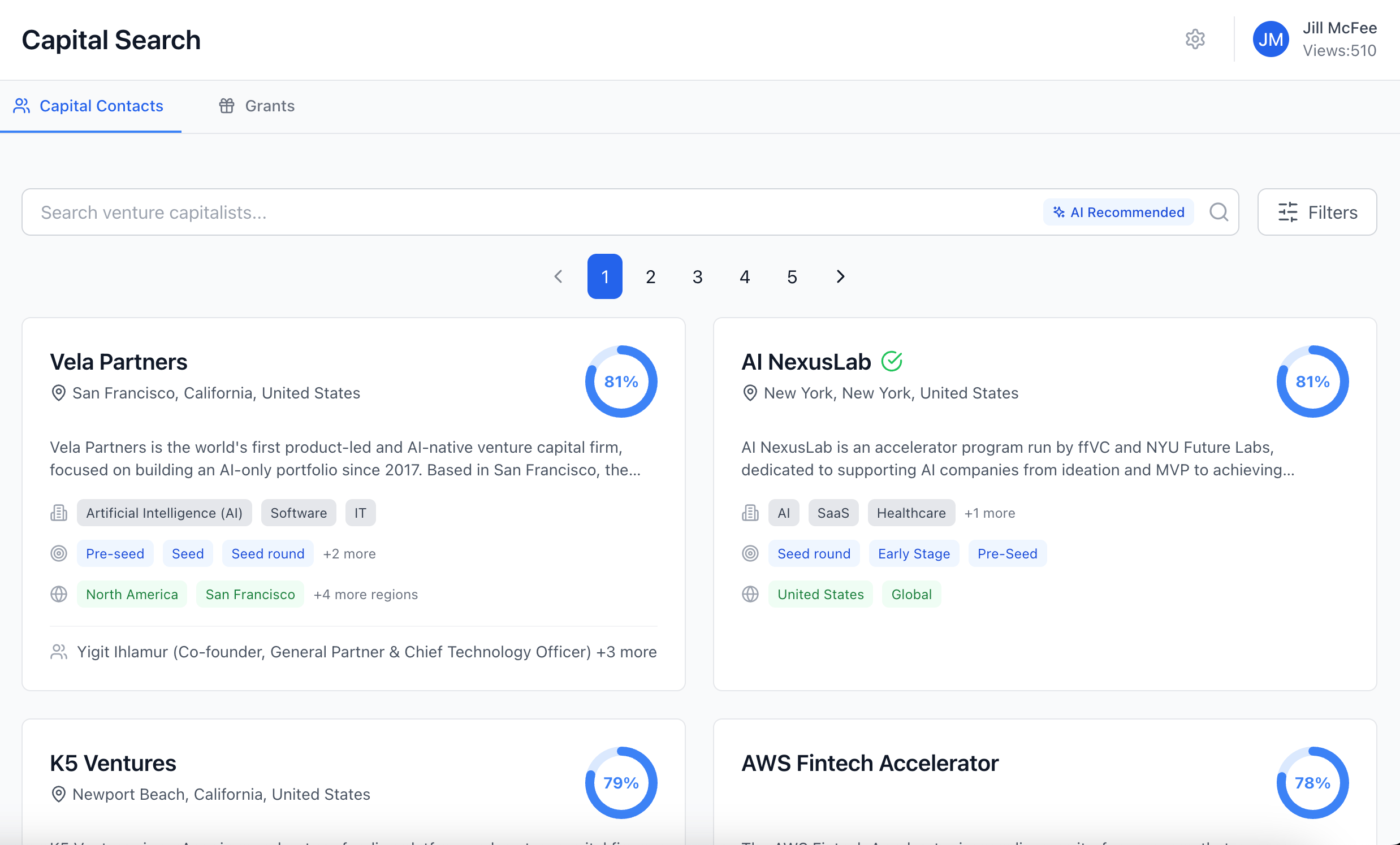Image resolution: width=1400 pixels, height=845 pixels.
Task: Select page 1 in pagination
Action: coord(604,276)
